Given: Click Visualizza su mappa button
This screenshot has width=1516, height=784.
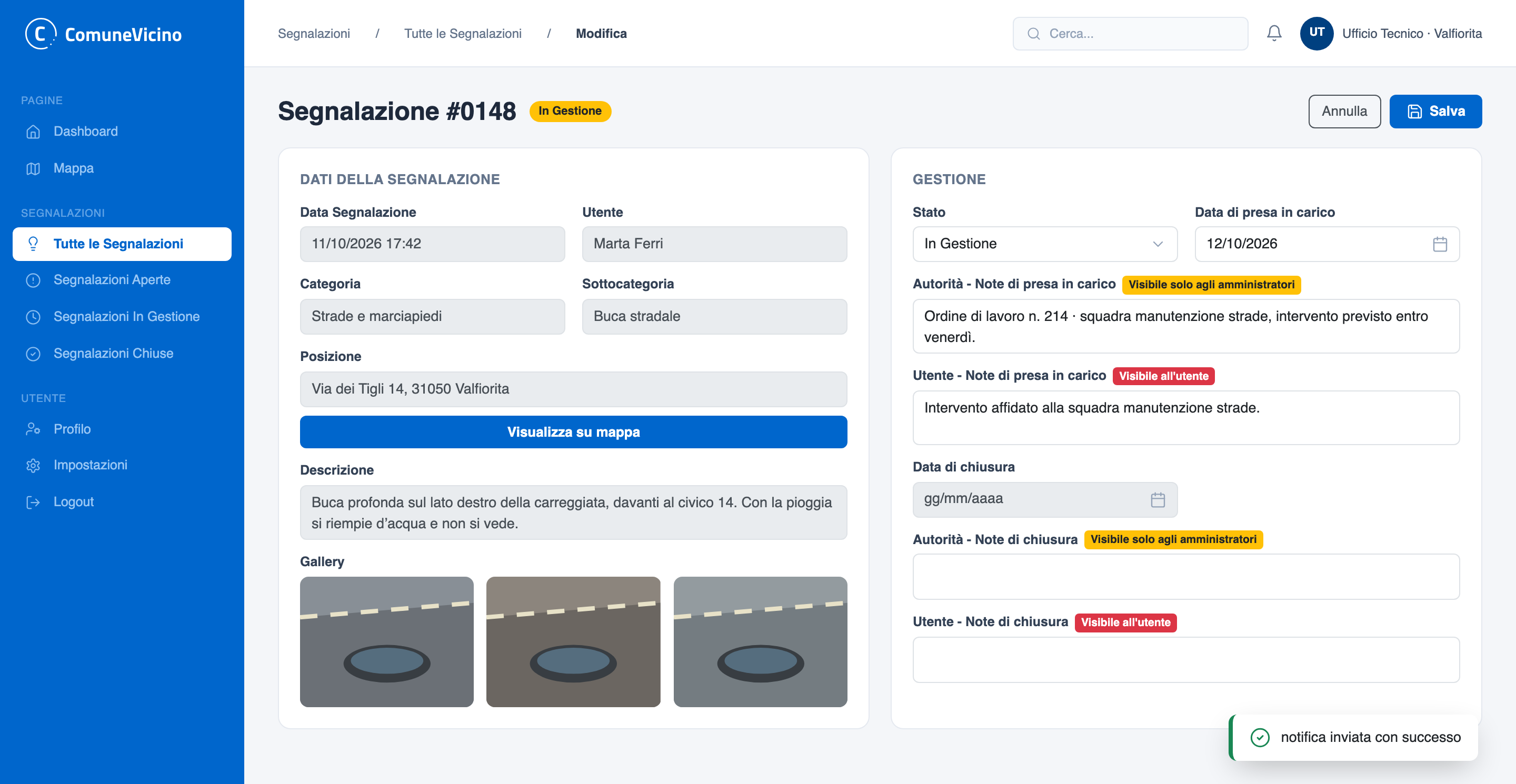Looking at the screenshot, I should pyautogui.click(x=573, y=431).
